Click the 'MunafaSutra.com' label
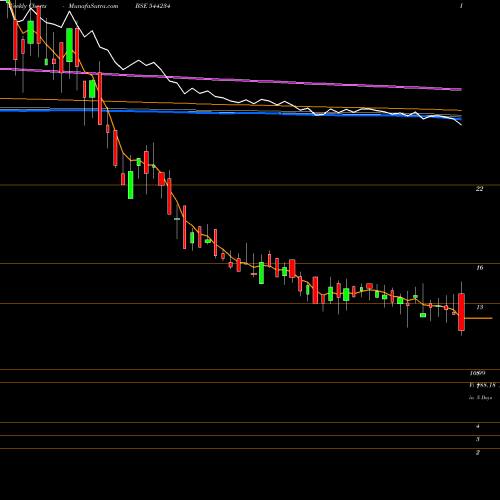Viewport: 500px width, 500px height. [x=93, y=6]
